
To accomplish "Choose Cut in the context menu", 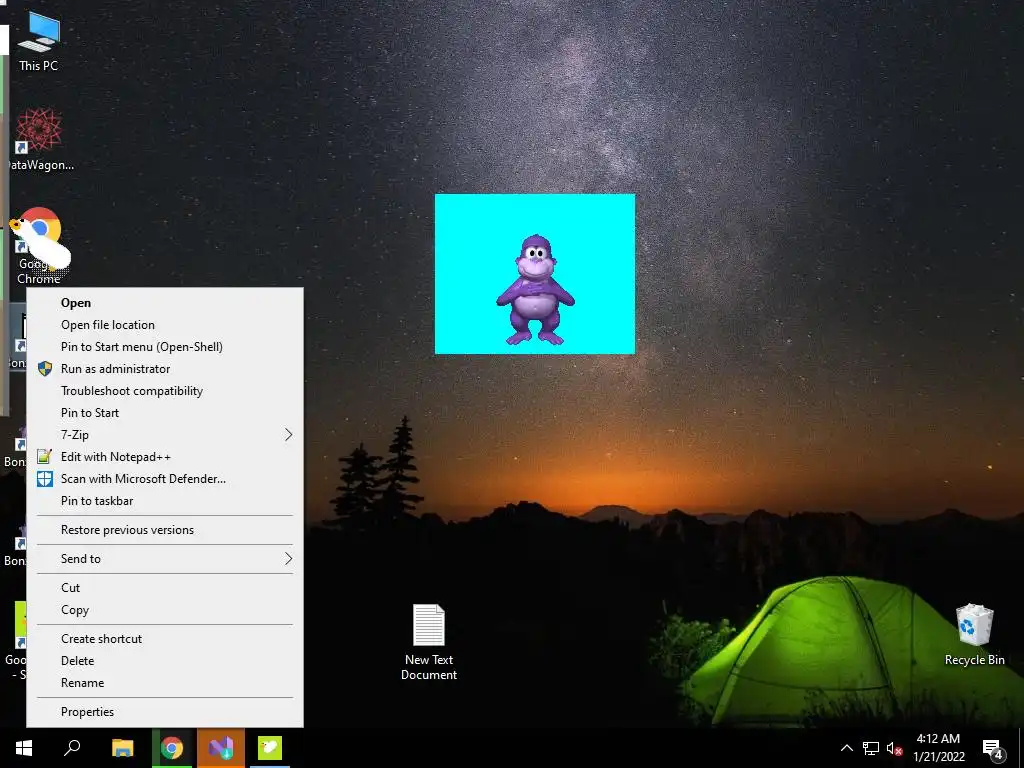I will click(x=165, y=588).
